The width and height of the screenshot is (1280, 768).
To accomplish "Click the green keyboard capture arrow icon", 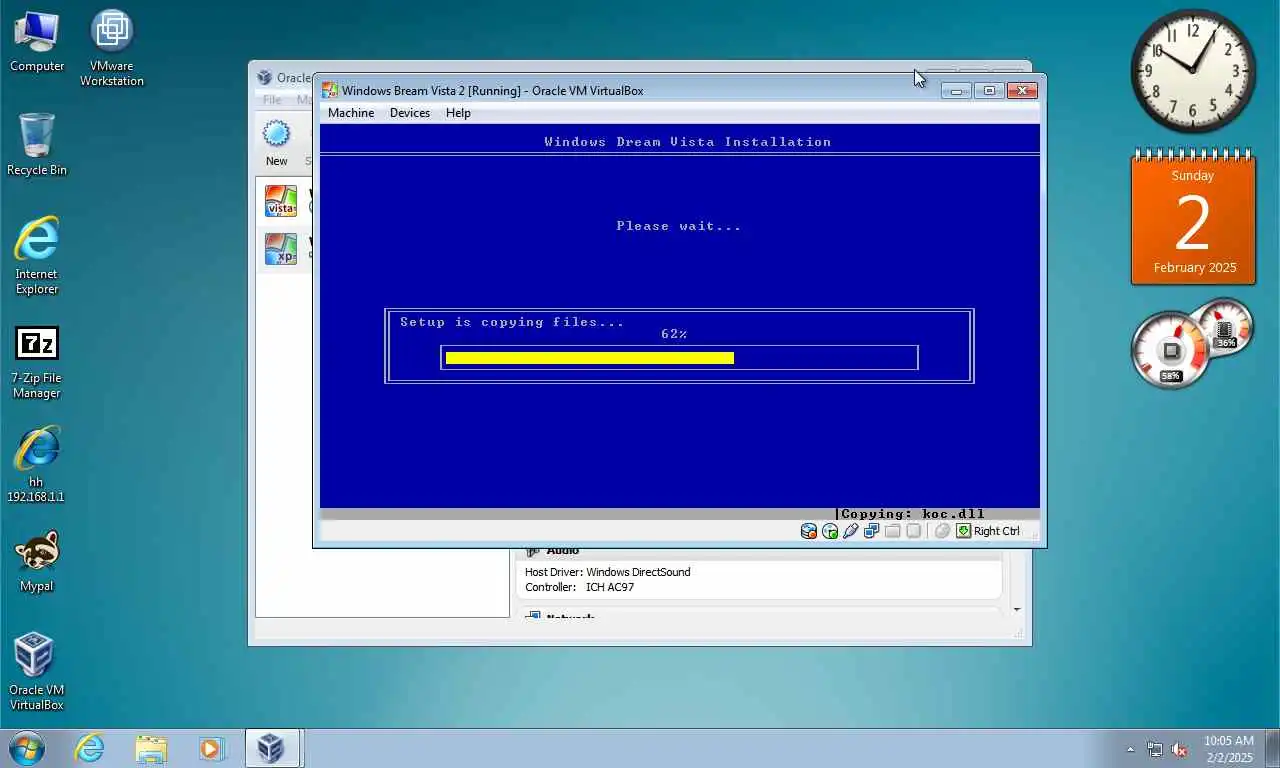I will 963,531.
